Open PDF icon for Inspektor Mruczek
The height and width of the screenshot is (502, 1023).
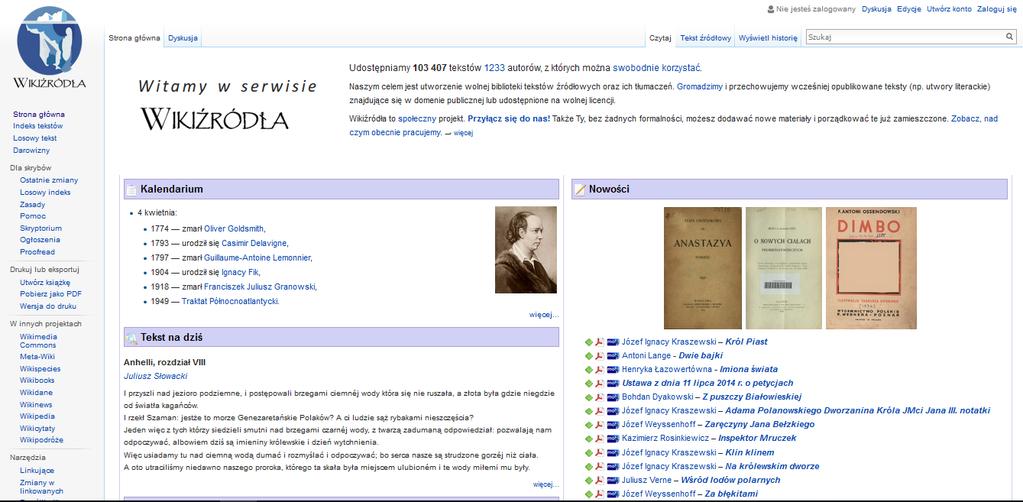(600, 439)
